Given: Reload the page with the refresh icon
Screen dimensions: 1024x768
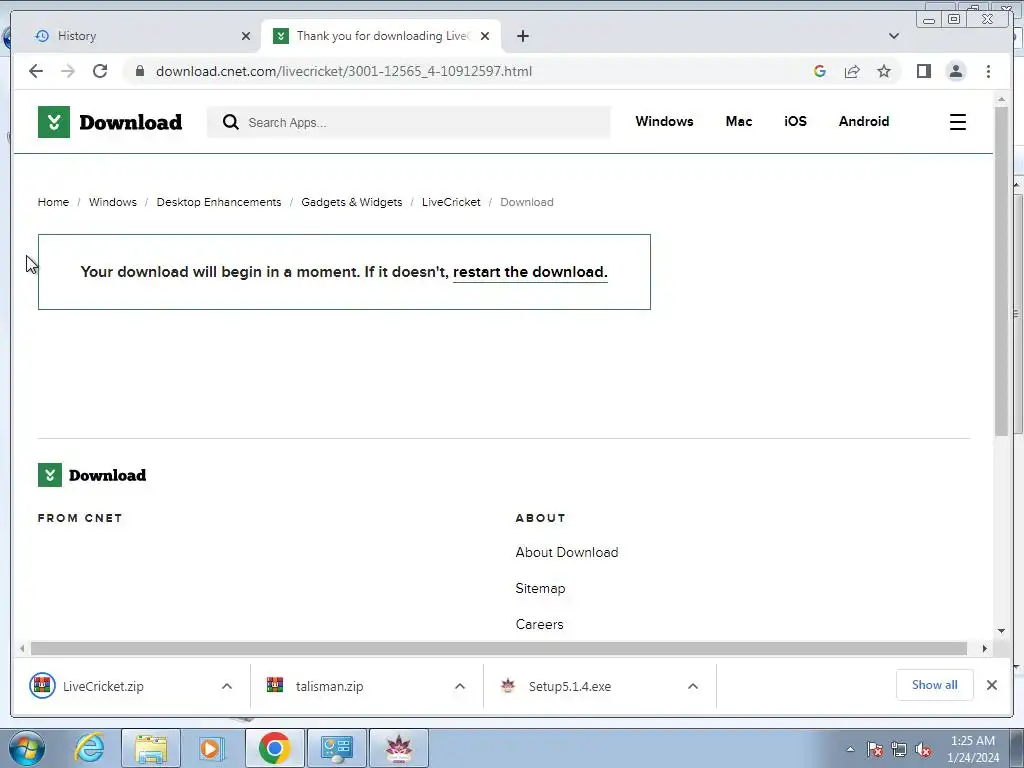Looking at the screenshot, I should click(x=100, y=71).
